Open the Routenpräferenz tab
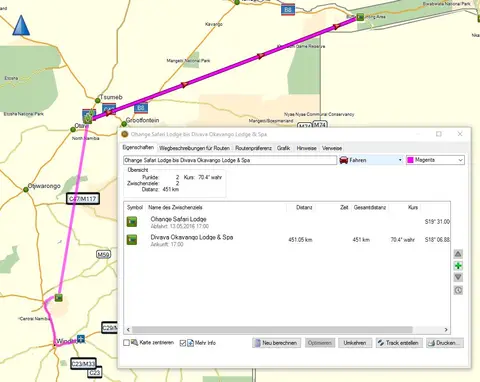480x382 pixels. 253,148
